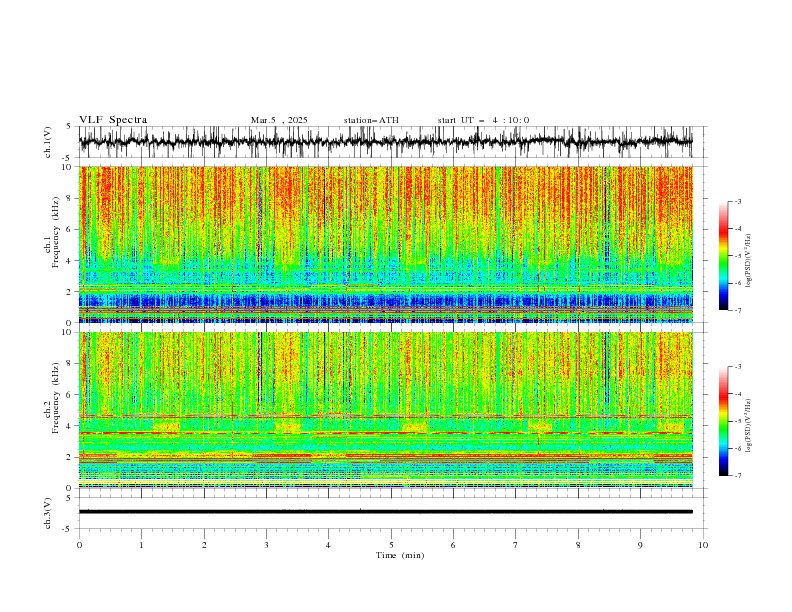The height and width of the screenshot is (612, 792).
Task: Click the time axis tick label "3"
Action: tap(266, 545)
